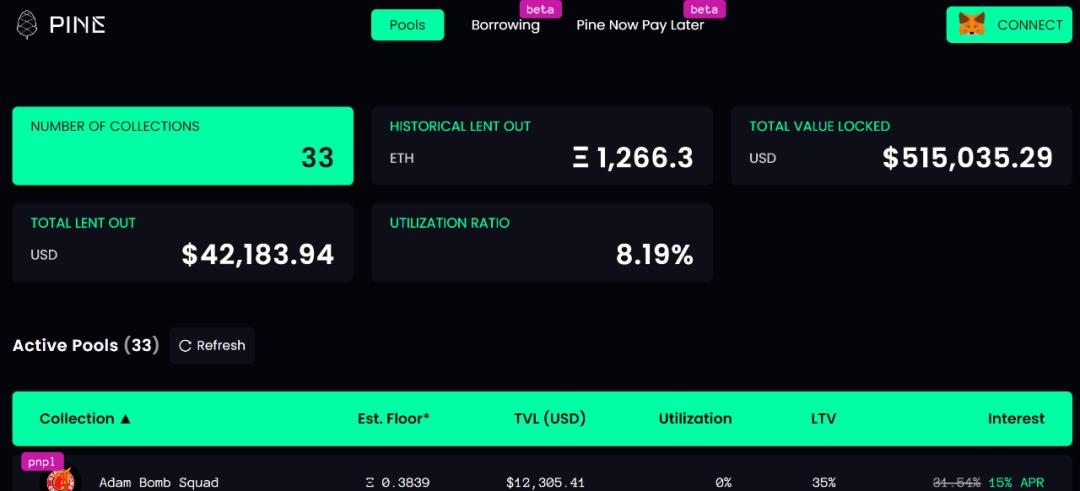Sort table by LTV header

coord(823,419)
